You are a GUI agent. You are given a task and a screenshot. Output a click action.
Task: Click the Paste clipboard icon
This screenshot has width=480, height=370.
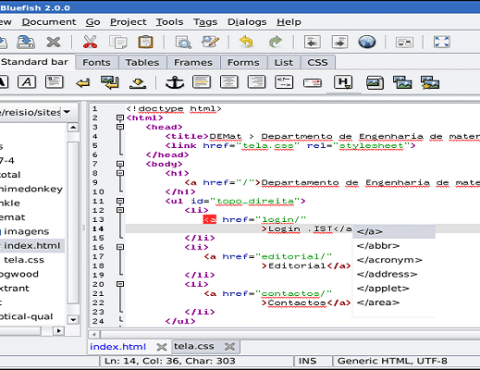146,42
